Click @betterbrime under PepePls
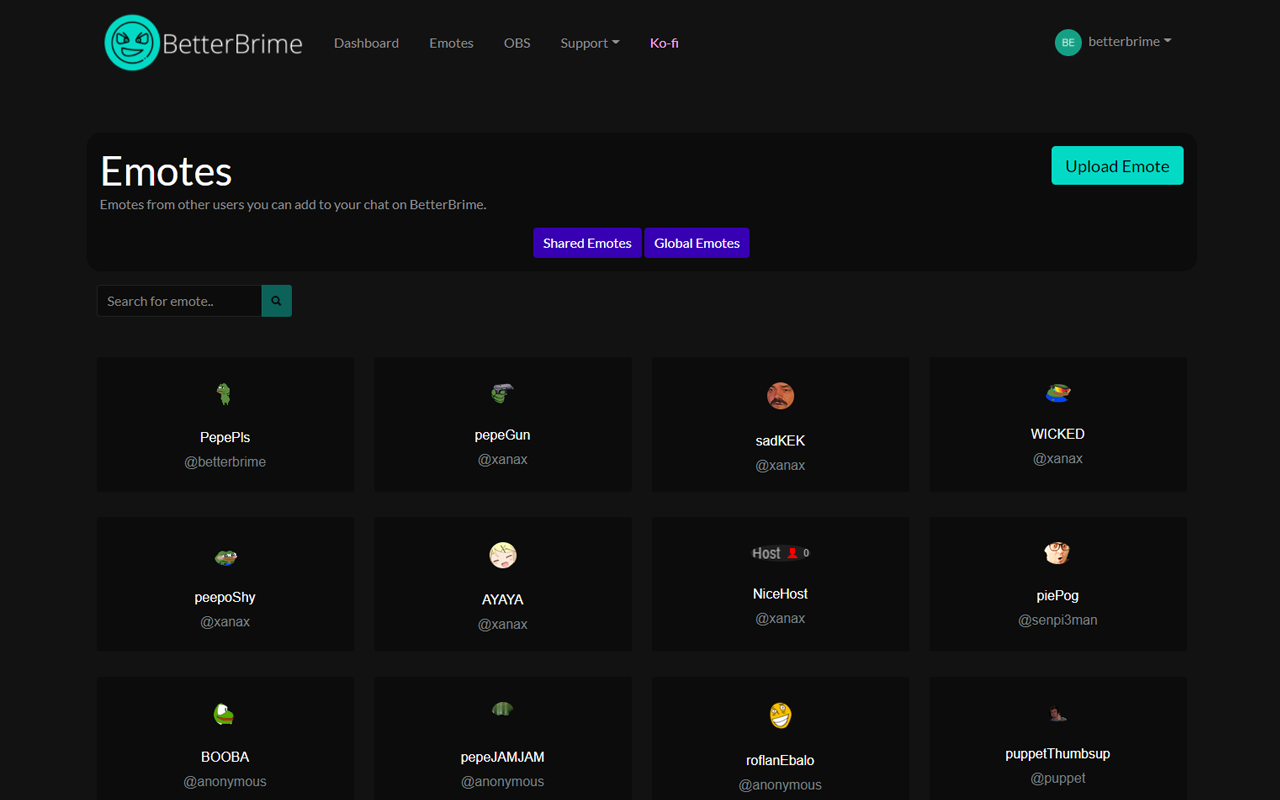Screen dimensions: 1280x800 pos(225,462)
